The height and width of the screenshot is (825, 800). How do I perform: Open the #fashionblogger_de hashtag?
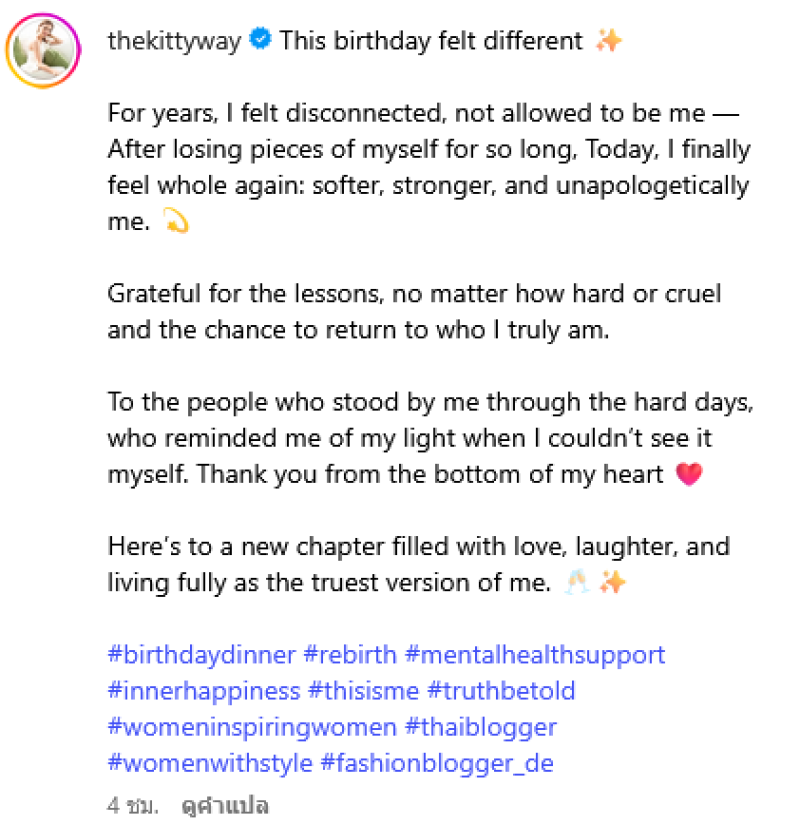(x=436, y=763)
